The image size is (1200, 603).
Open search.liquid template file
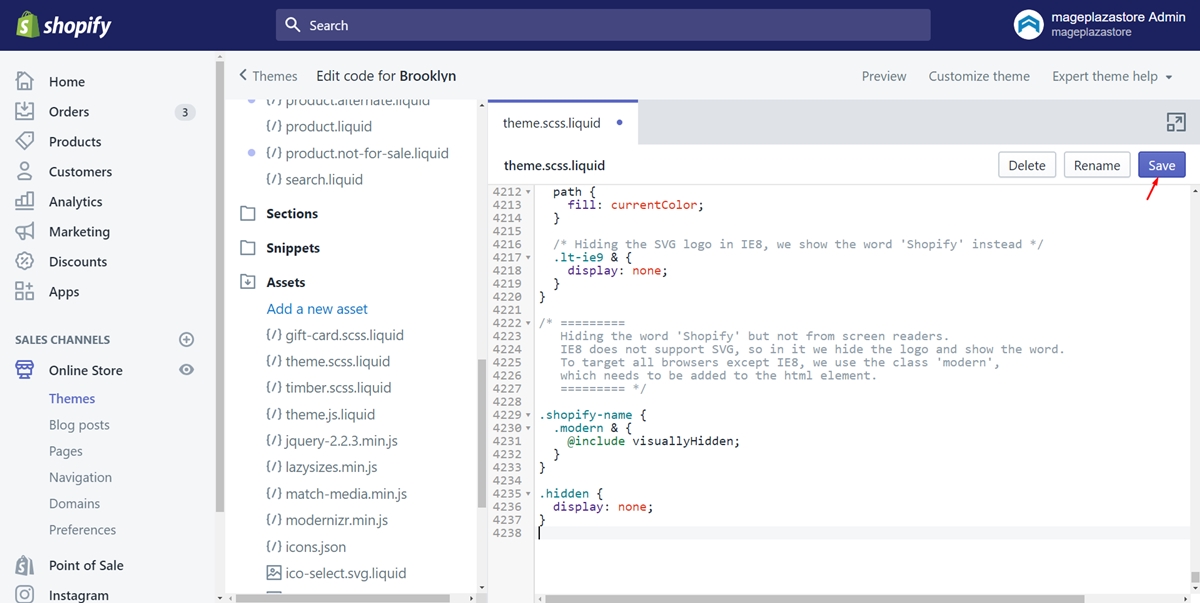click(x=324, y=180)
